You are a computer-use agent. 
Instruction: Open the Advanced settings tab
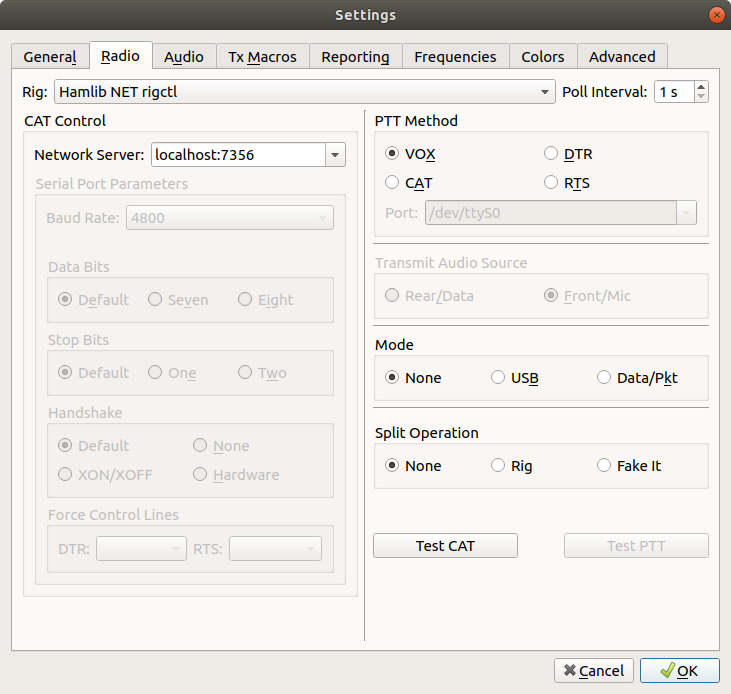622,57
